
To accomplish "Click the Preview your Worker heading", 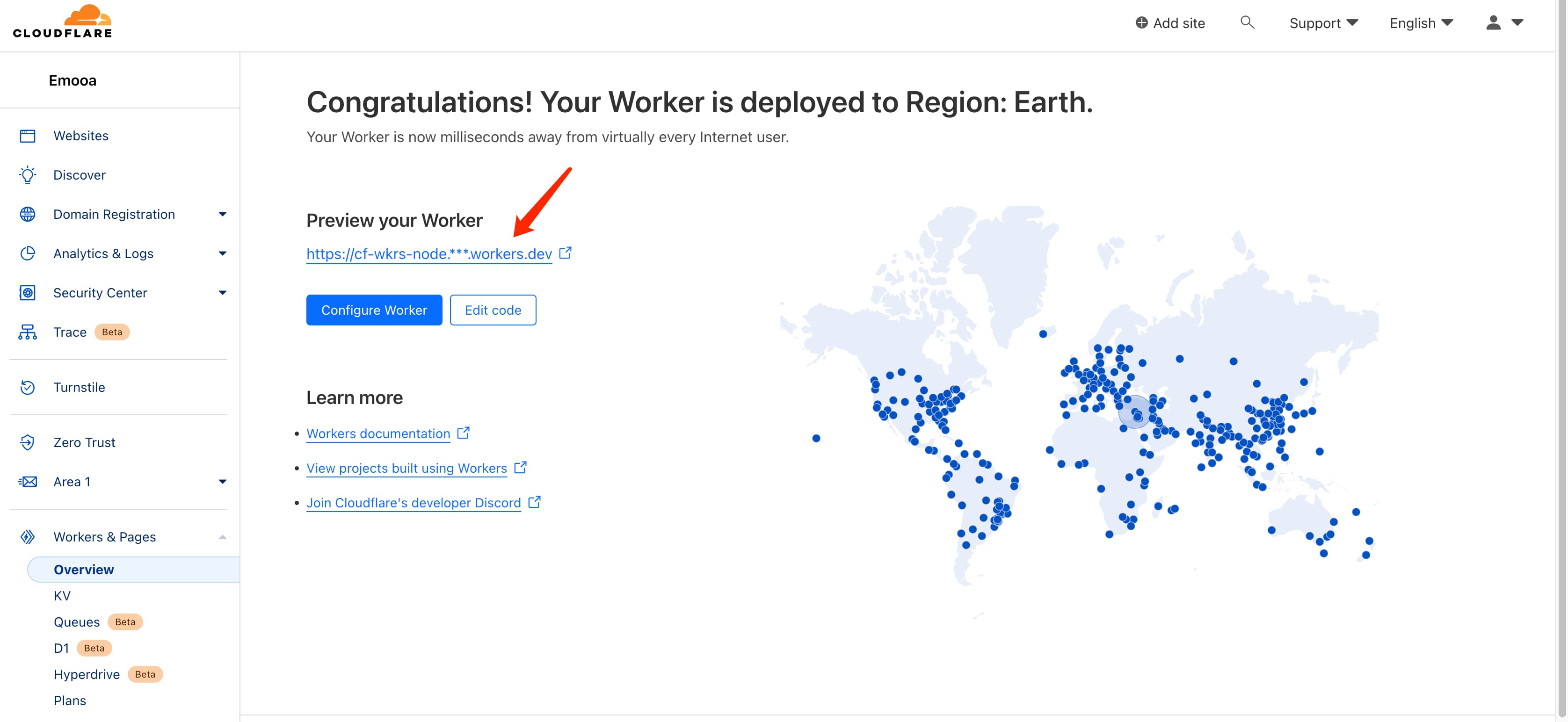I will pos(394,220).
